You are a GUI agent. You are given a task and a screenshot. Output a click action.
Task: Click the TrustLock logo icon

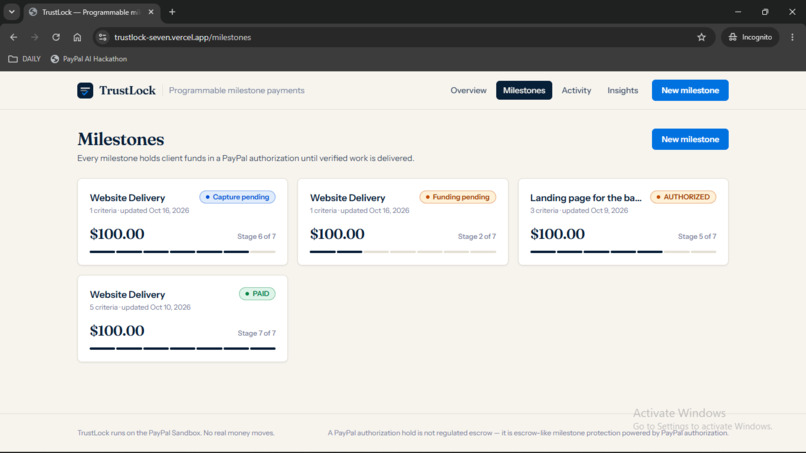click(x=85, y=90)
